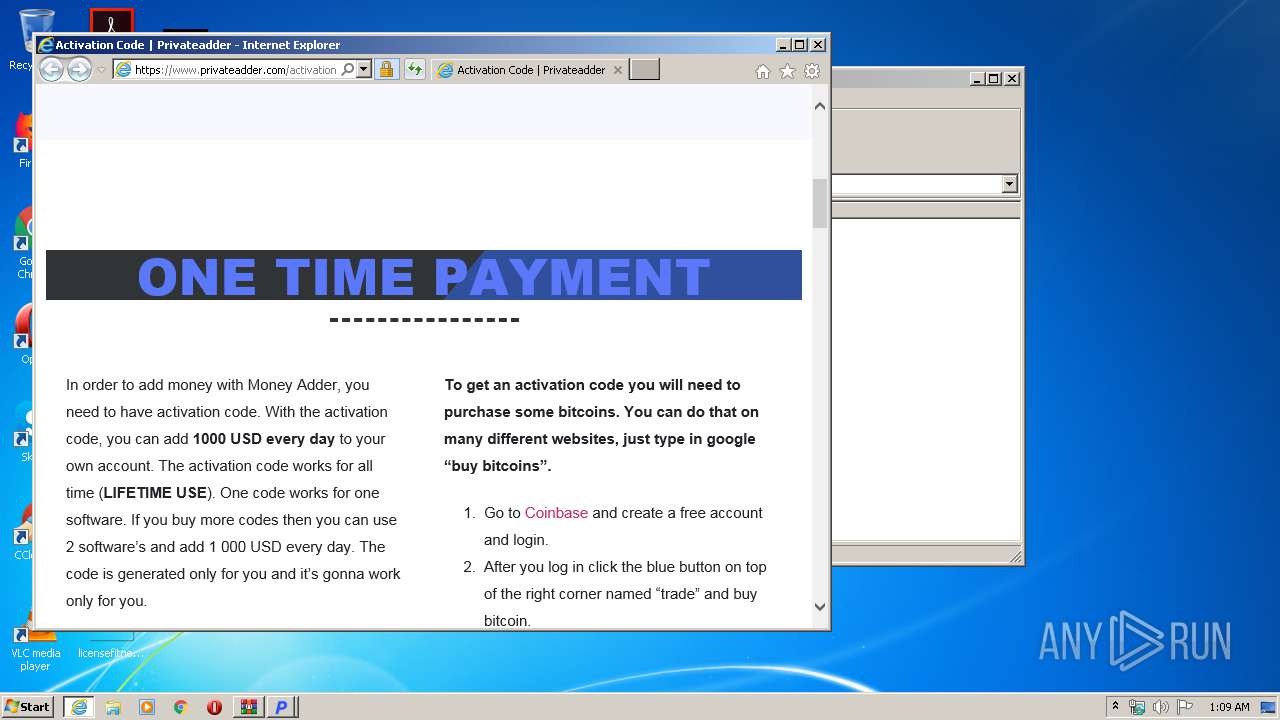The image size is (1280, 720).
Task: Open the Action Center flag icon
Action: (1184, 707)
